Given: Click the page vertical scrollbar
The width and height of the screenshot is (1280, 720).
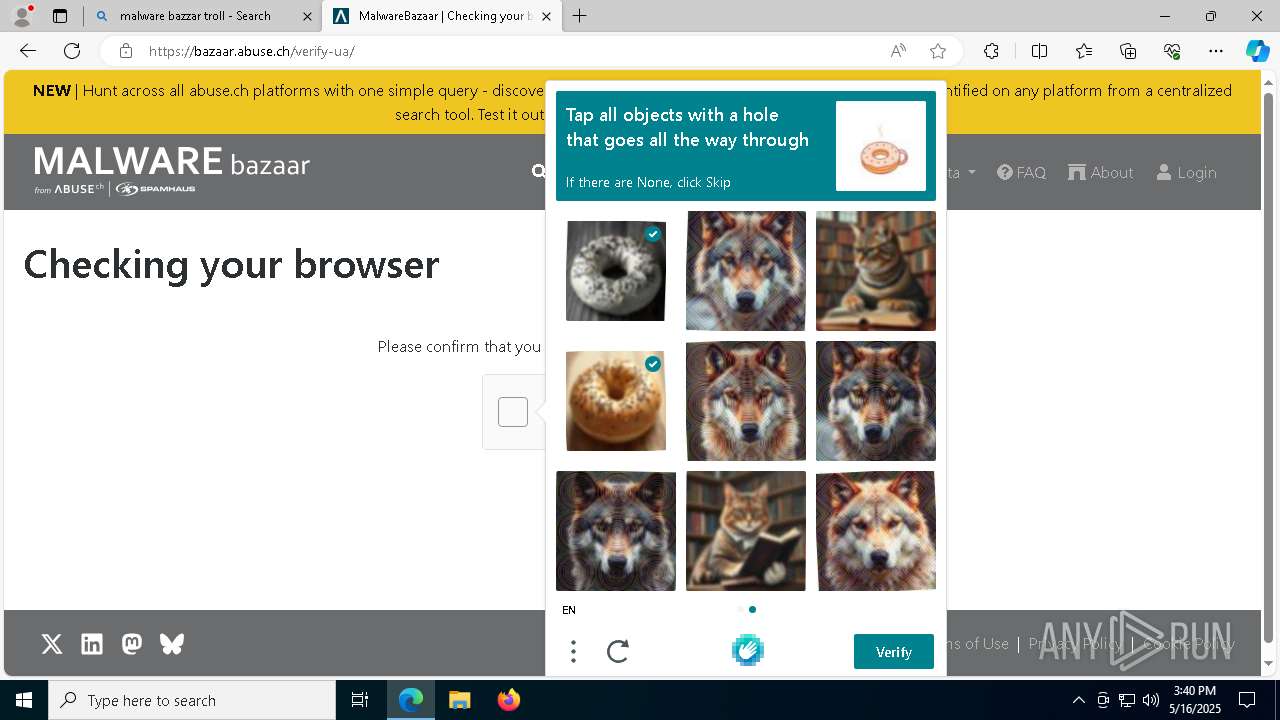Looking at the screenshot, I should click(x=1269, y=370).
